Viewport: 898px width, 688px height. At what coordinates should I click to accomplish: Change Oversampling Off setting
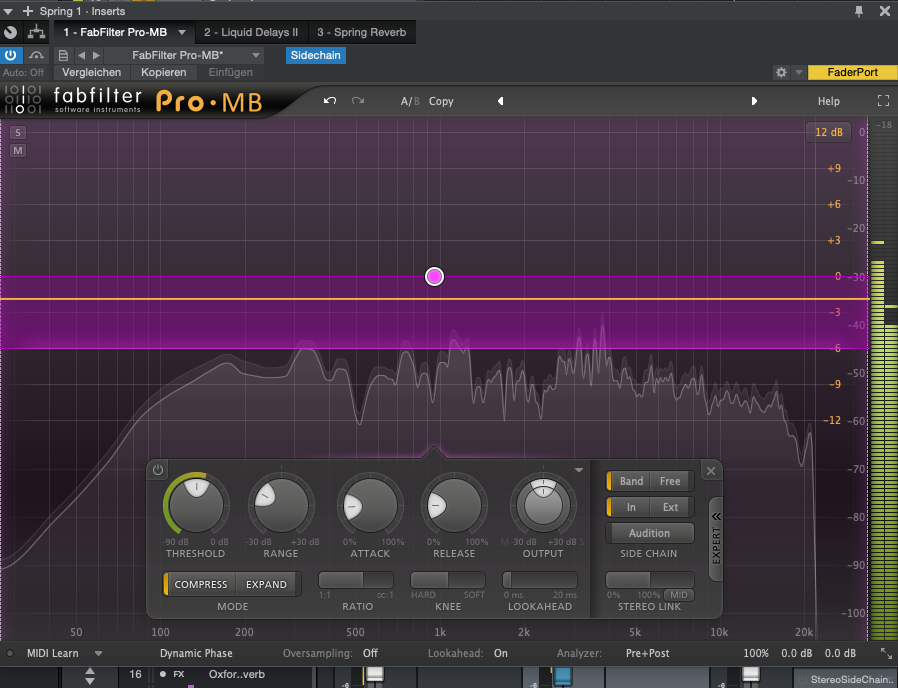pos(370,654)
